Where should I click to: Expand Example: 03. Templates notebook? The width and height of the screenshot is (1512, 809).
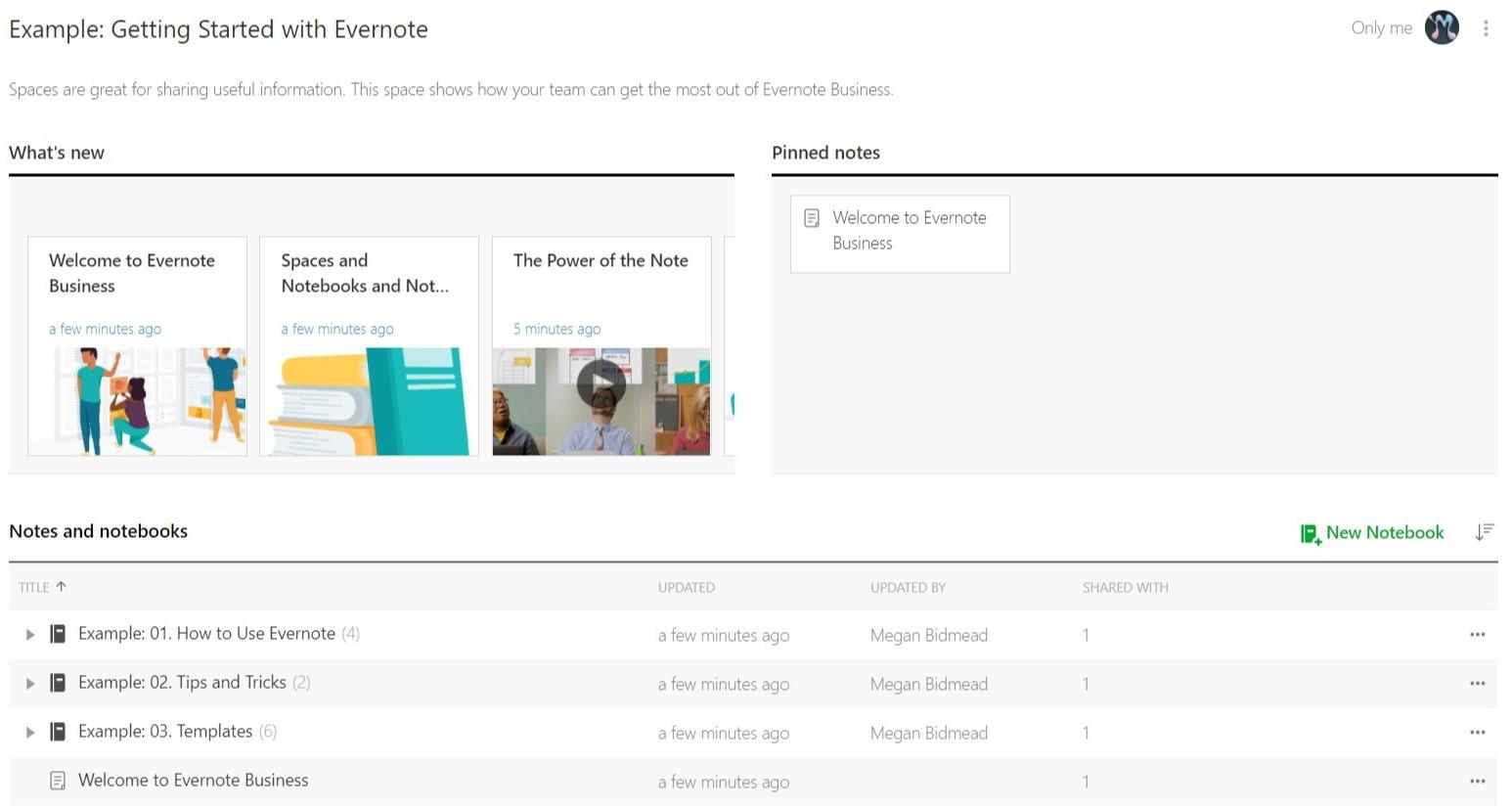pos(30,733)
